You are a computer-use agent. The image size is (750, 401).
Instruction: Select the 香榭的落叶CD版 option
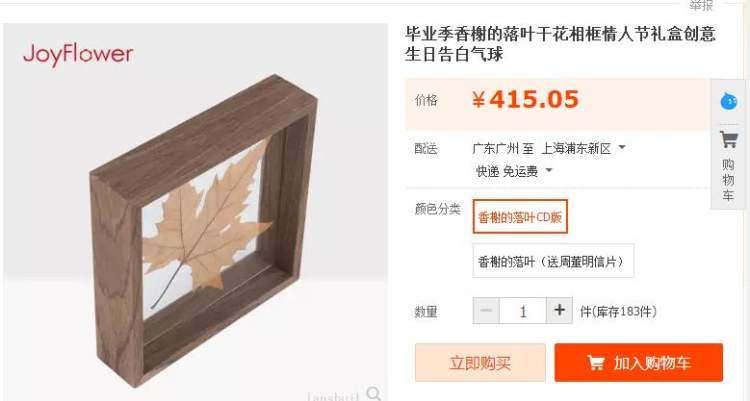click(520, 217)
